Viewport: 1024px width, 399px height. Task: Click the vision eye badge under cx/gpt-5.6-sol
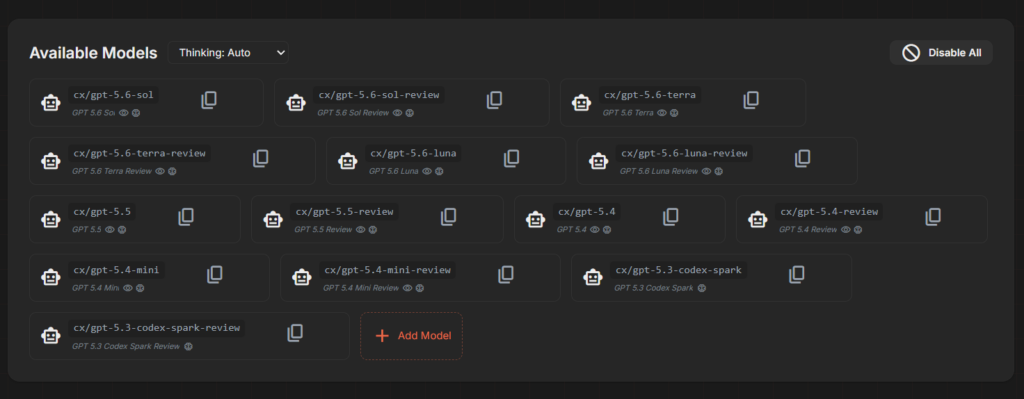(x=123, y=113)
